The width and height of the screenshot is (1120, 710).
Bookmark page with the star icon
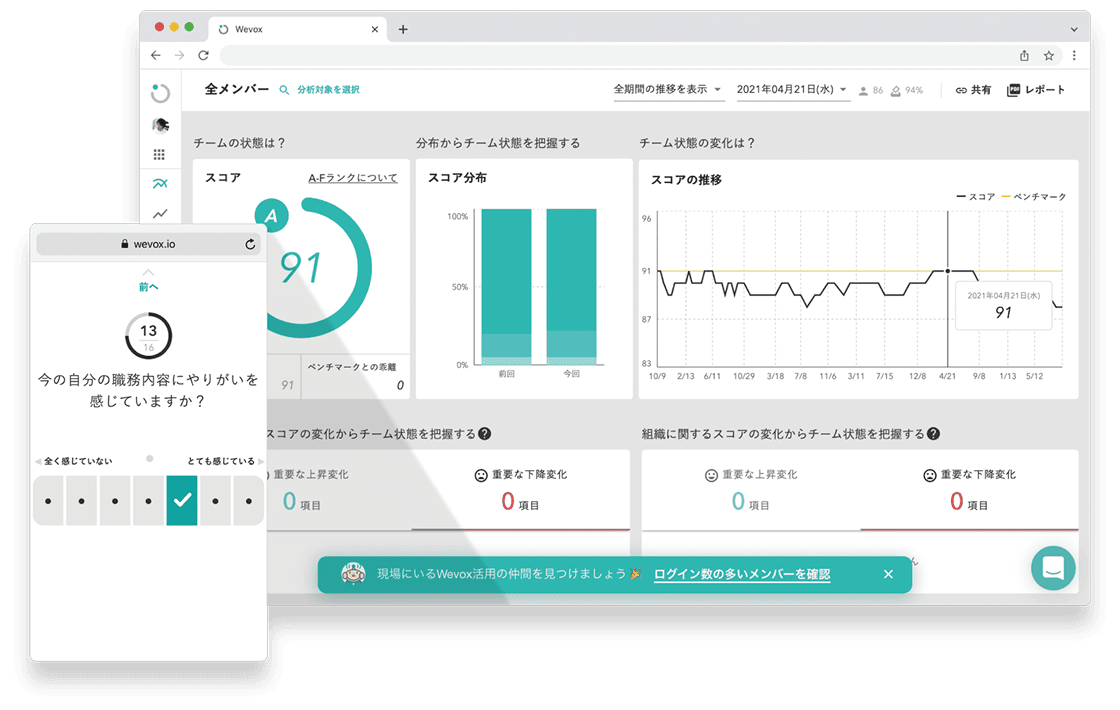tap(1049, 56)
